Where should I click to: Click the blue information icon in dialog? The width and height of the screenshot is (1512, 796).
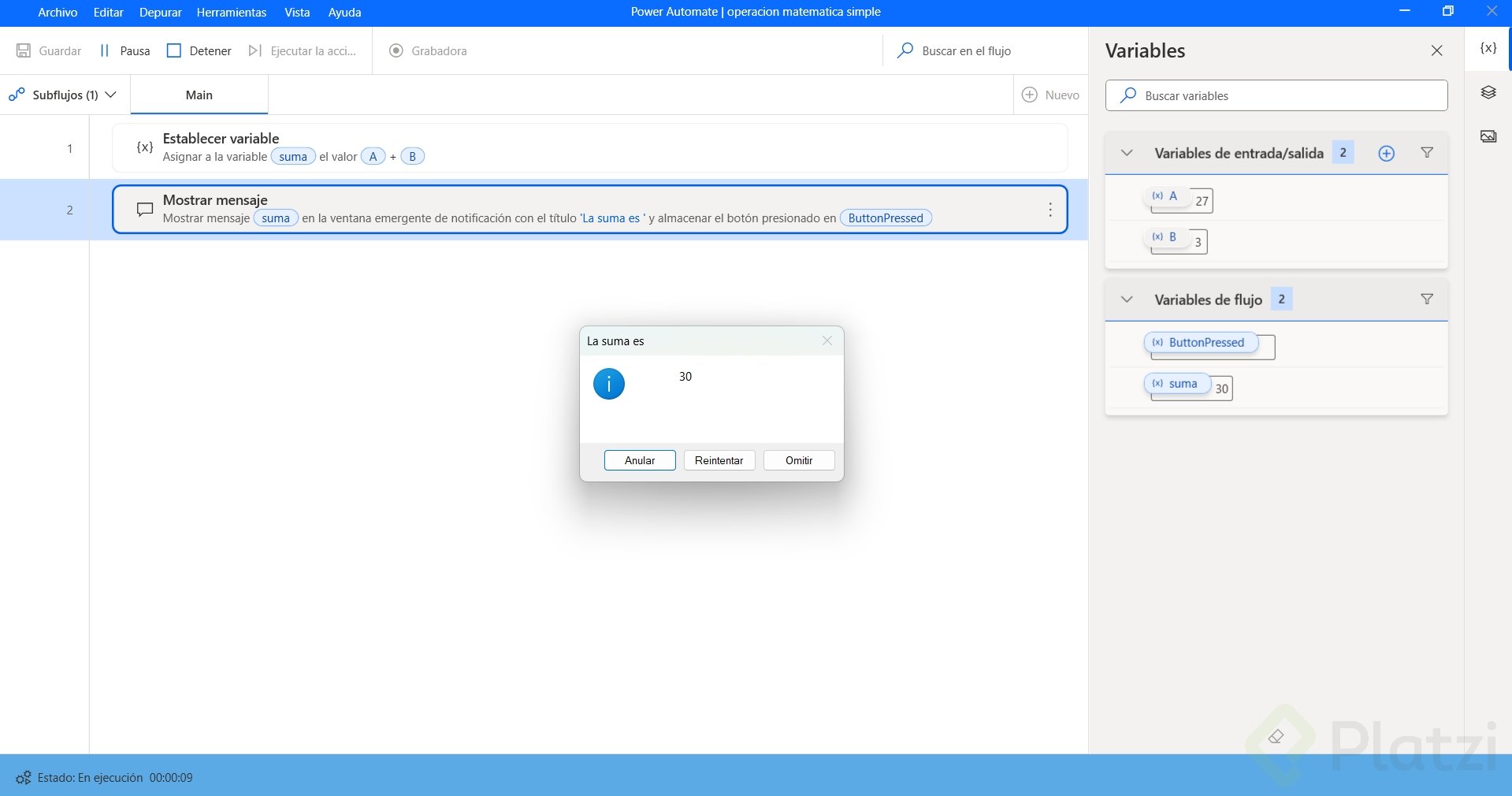[x=609, y=384]
